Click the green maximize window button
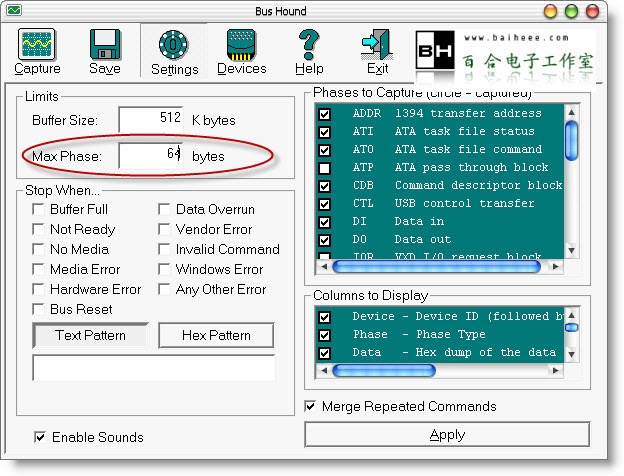This screenshot has width=624, height=476. pyautogui.click(x=571, y=11)
